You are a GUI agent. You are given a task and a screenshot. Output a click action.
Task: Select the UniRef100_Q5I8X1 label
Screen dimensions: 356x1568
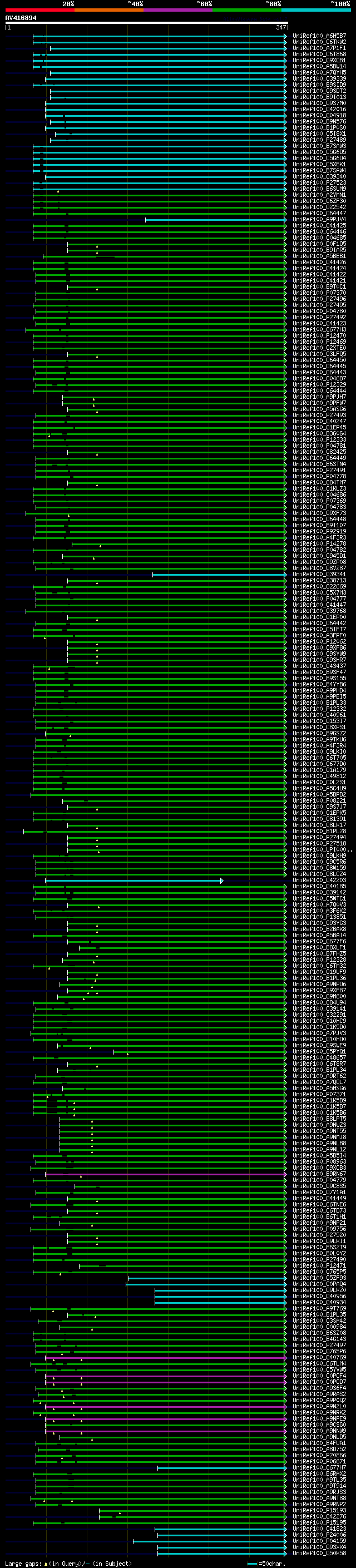click(x=319, y=134)
